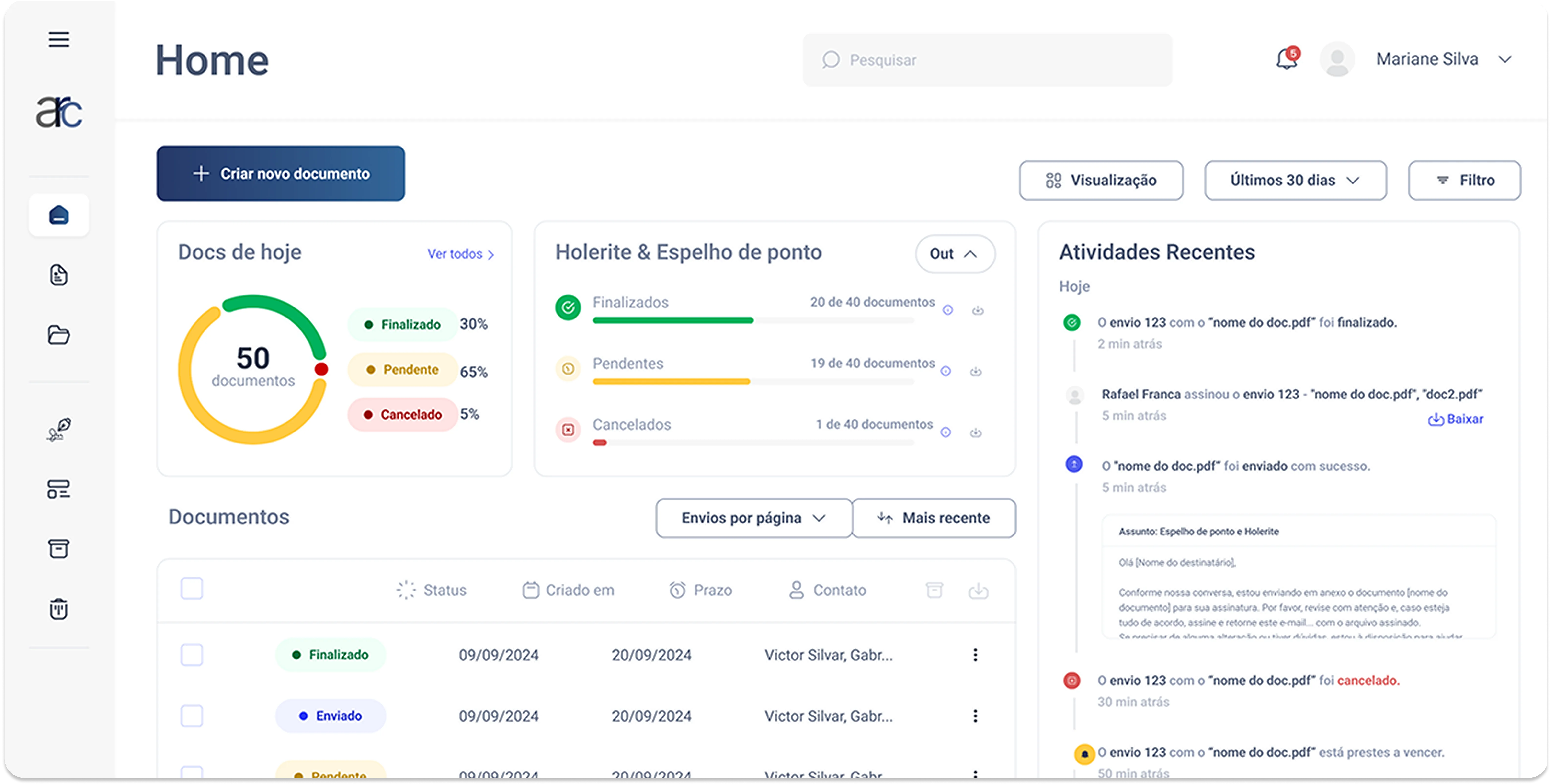
Task: Download icon for Pendentes row
Action: click(976, 371)
